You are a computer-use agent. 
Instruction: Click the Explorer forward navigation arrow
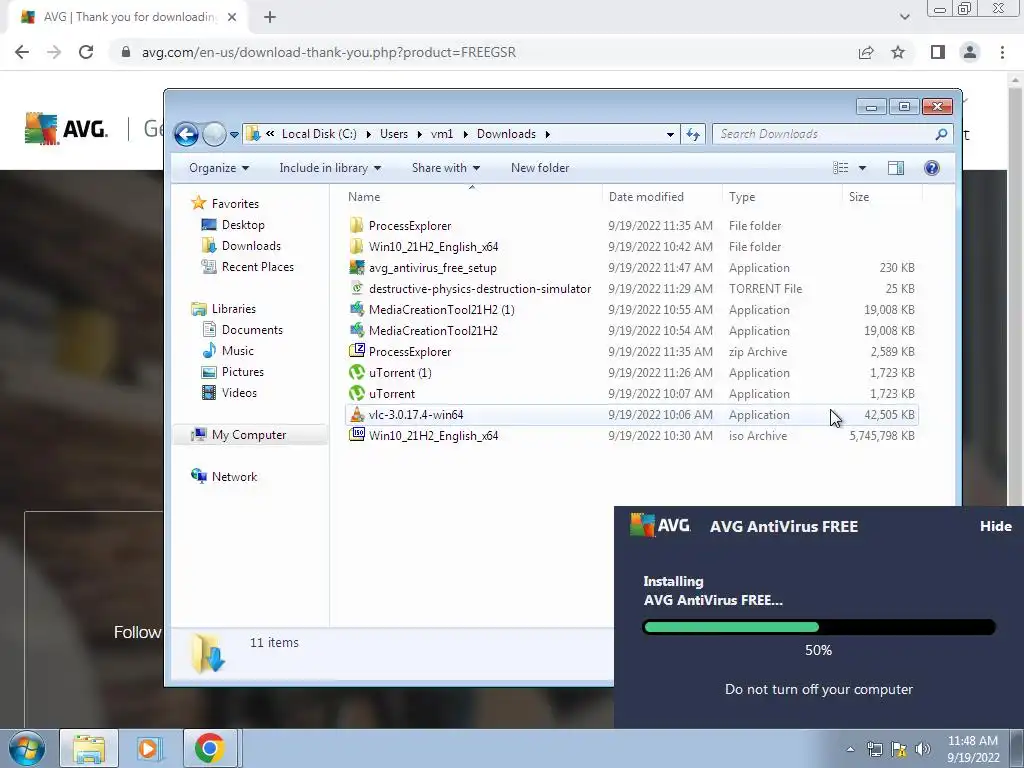[214, 135]
